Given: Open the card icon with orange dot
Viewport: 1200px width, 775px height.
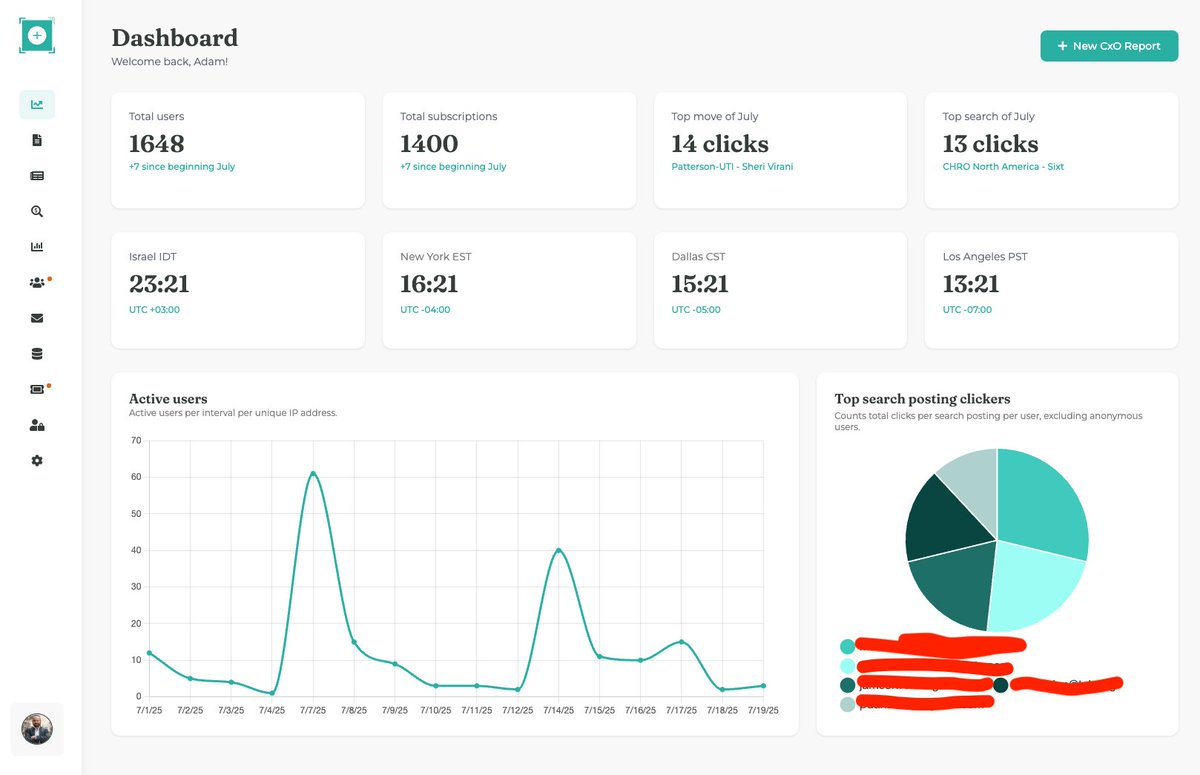Looking at the screenshot, I should tap(38, 389).
